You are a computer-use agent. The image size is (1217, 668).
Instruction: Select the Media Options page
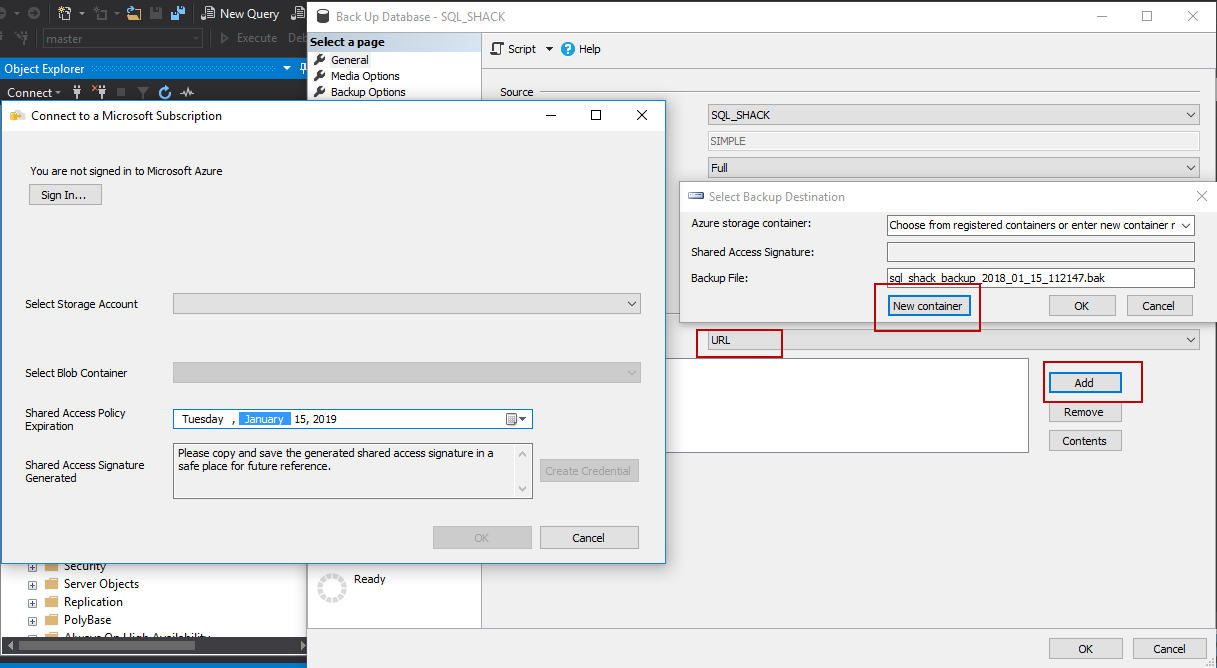(x=365, y=76)
